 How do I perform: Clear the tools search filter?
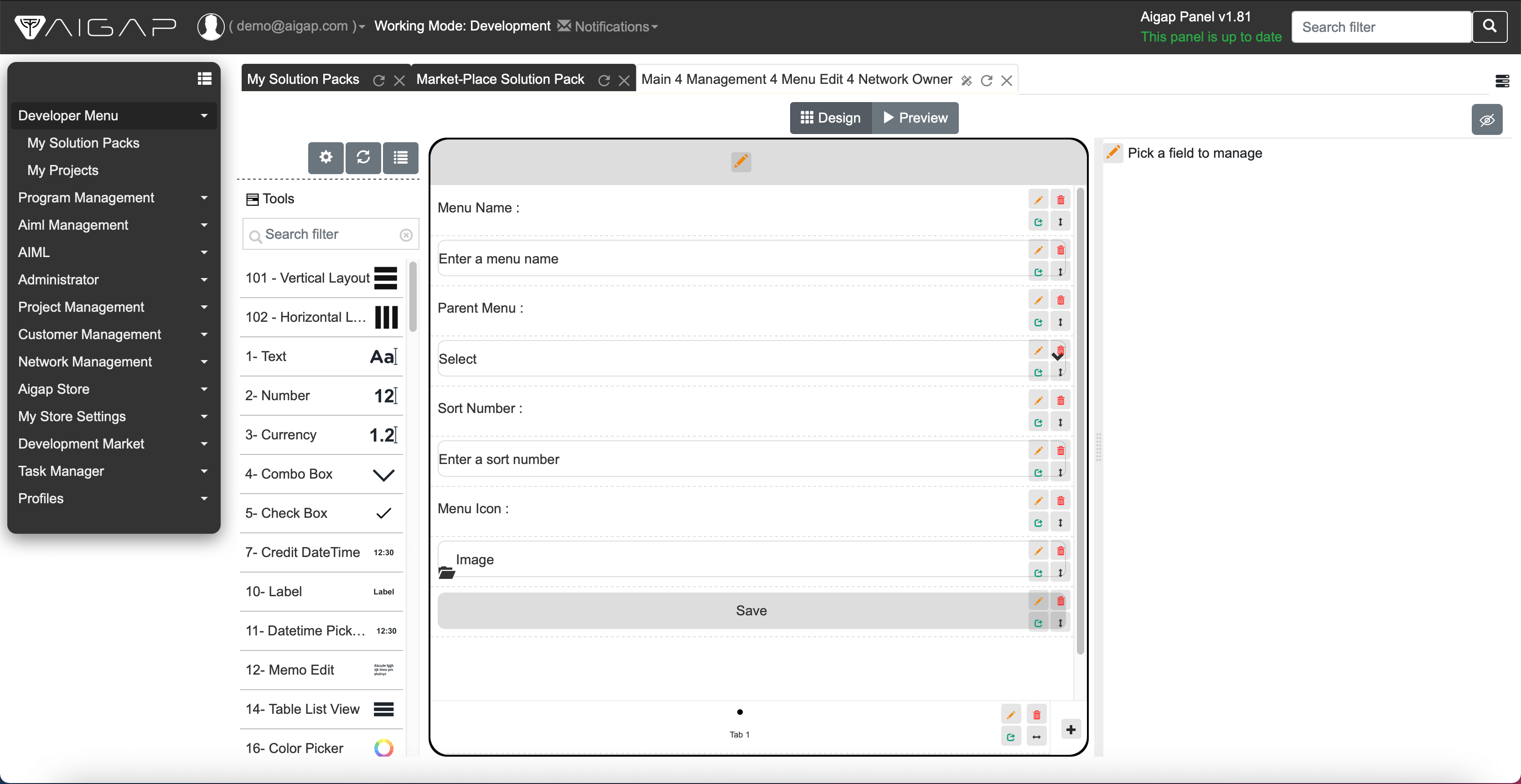pos(406,235)
